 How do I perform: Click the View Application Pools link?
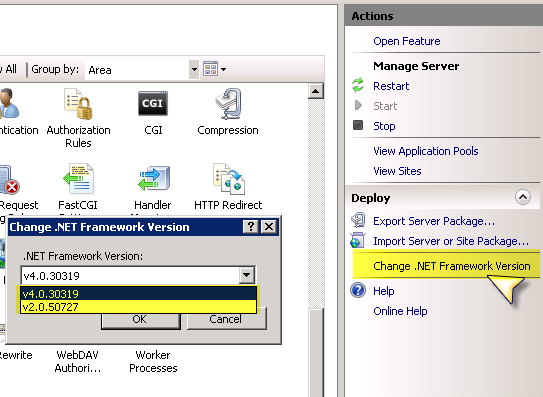coord(426,151)
